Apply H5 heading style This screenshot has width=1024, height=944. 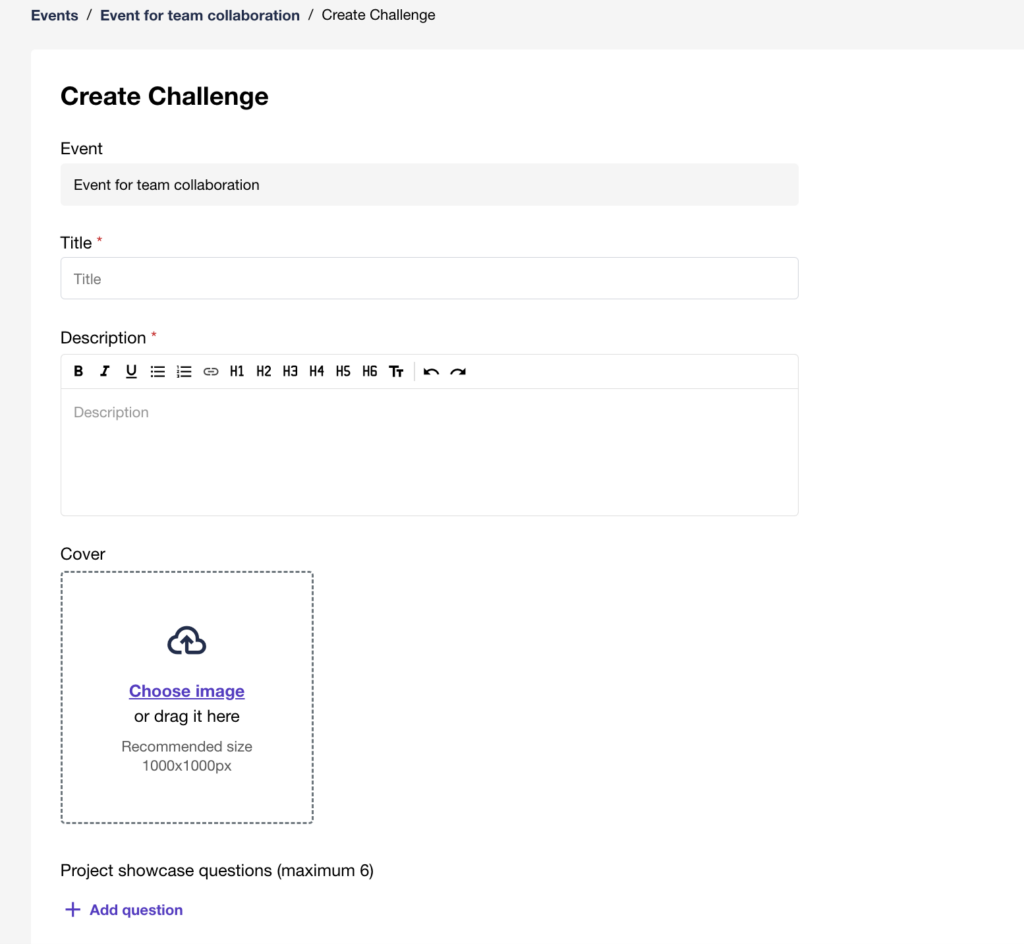pos(343,372)
